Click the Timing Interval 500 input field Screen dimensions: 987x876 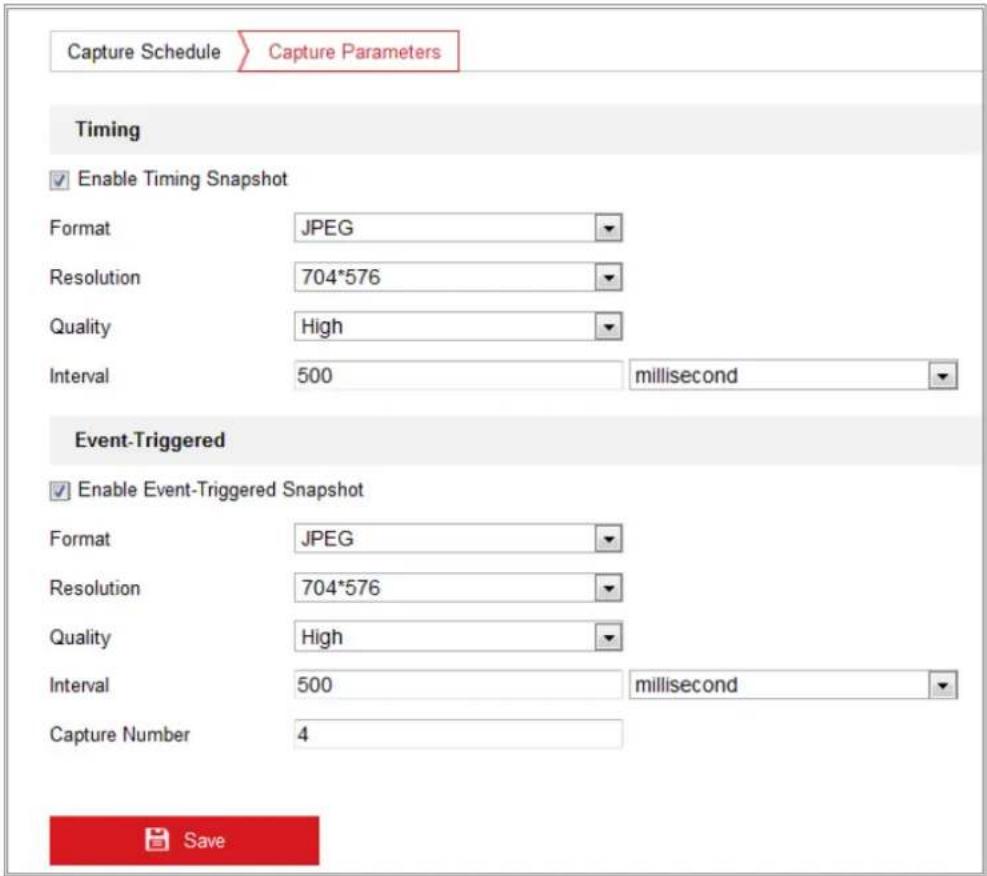458,376
